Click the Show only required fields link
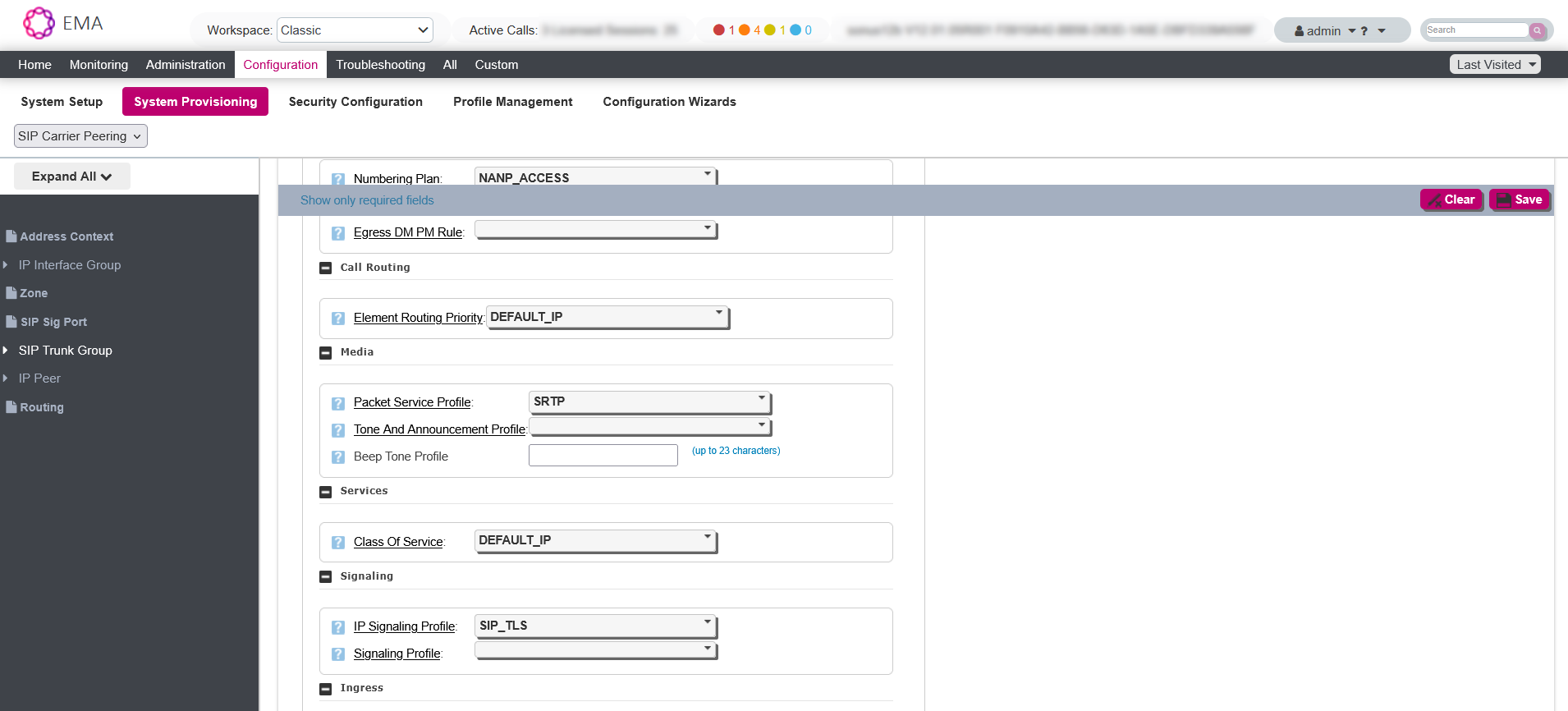 [367, 200]
